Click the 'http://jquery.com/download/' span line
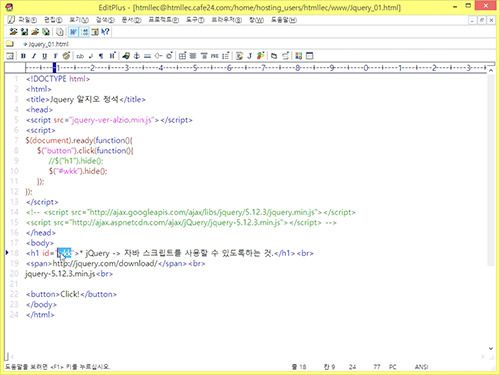 point(115,264)
